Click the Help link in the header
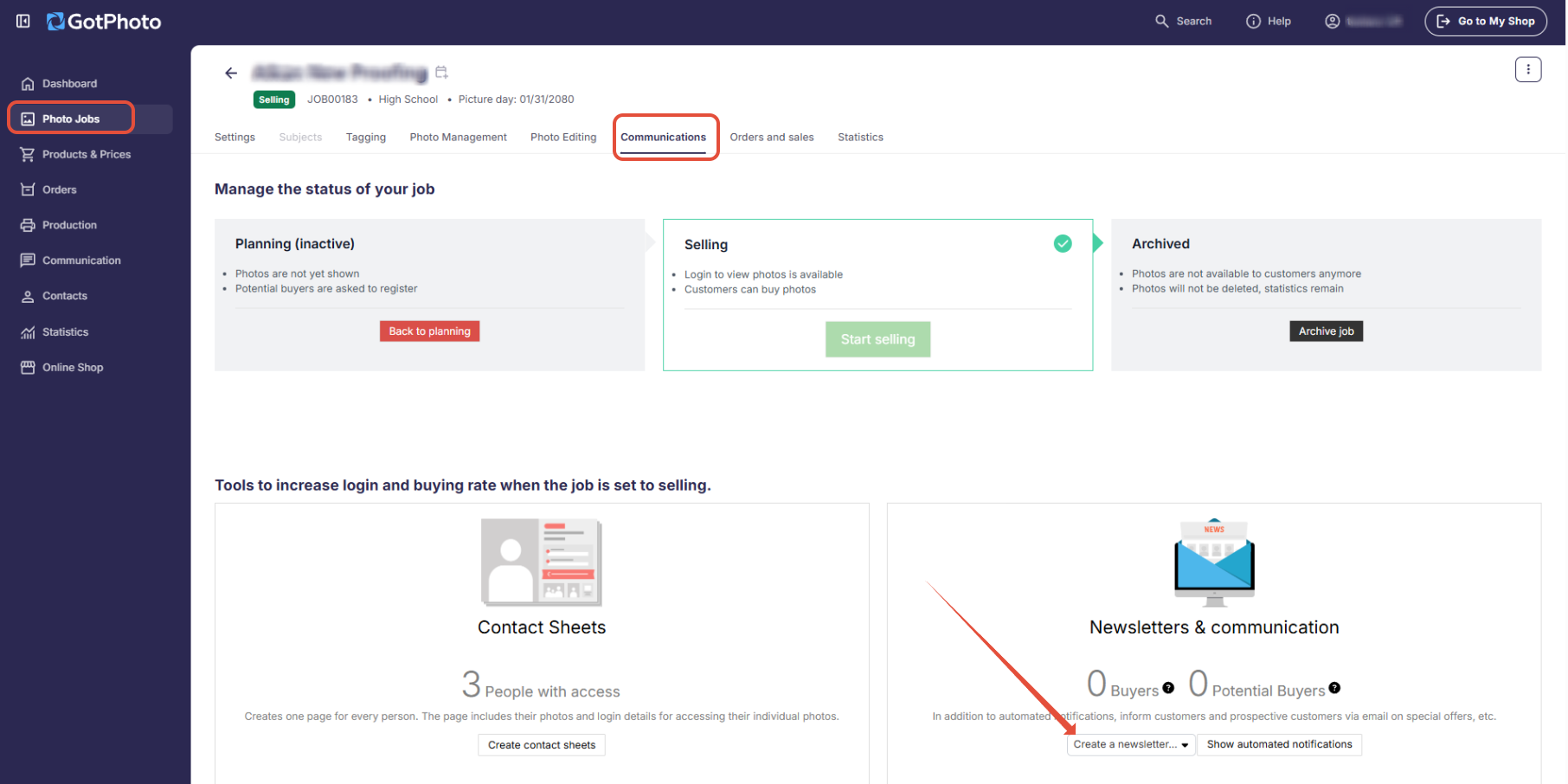Screen dimensions: 1568x784 point(1279,22)
